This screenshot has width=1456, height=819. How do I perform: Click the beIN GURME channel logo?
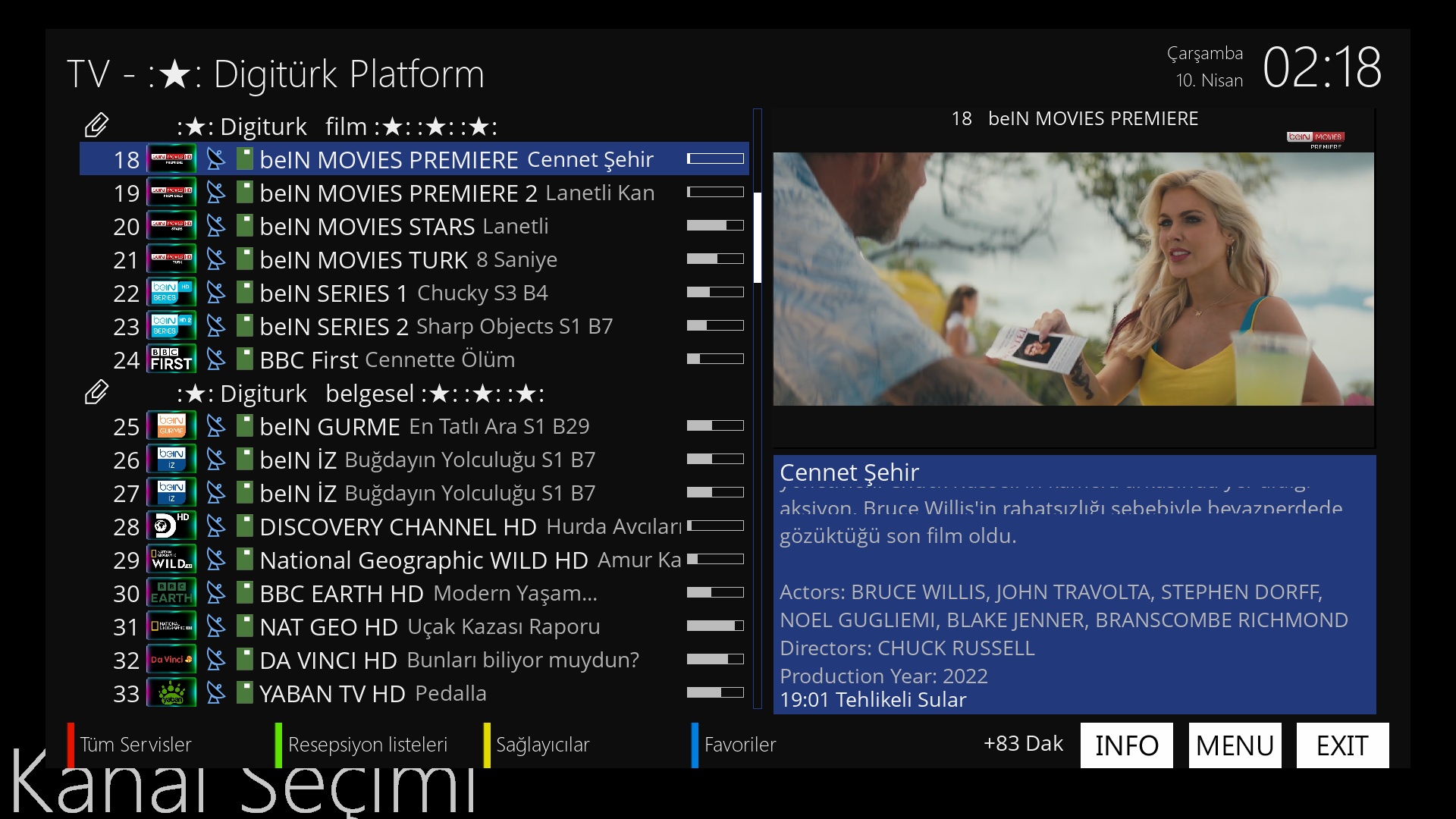(171, 426)
